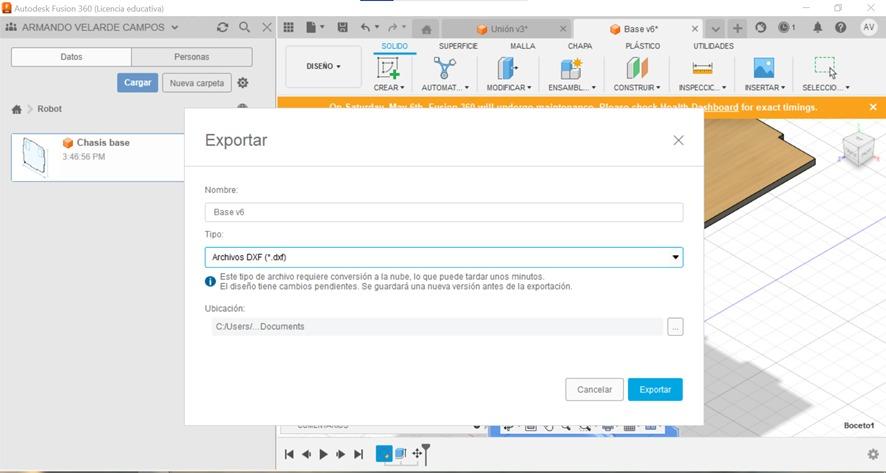Open the SÓLIDO ribbon tab
The image size is (886, 473).
(x=394, y=46)
